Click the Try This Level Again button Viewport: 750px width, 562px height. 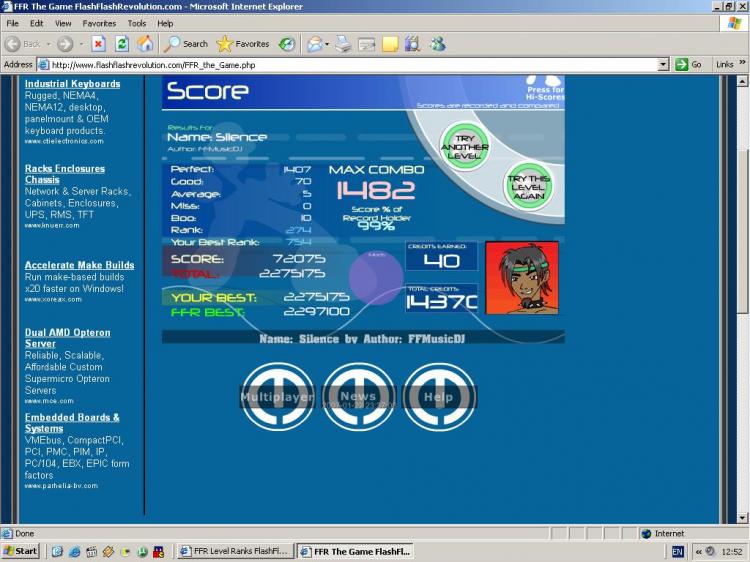[x=528, y=184]
